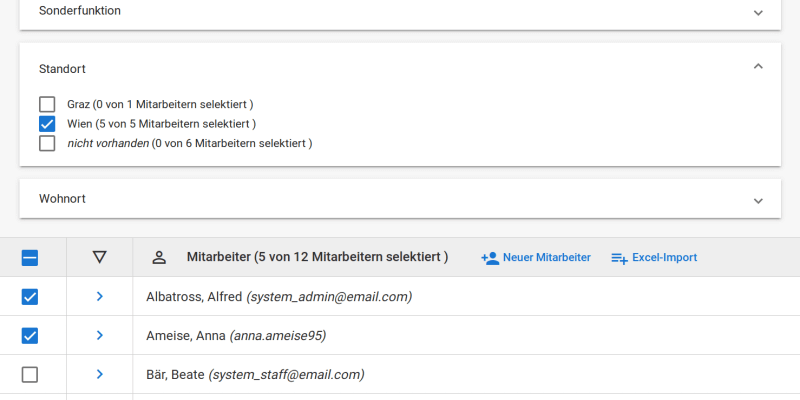800x400 pixels.
Task: Check the 'nicht vorhanden' location checkbox
Action: tap(47, 143)
